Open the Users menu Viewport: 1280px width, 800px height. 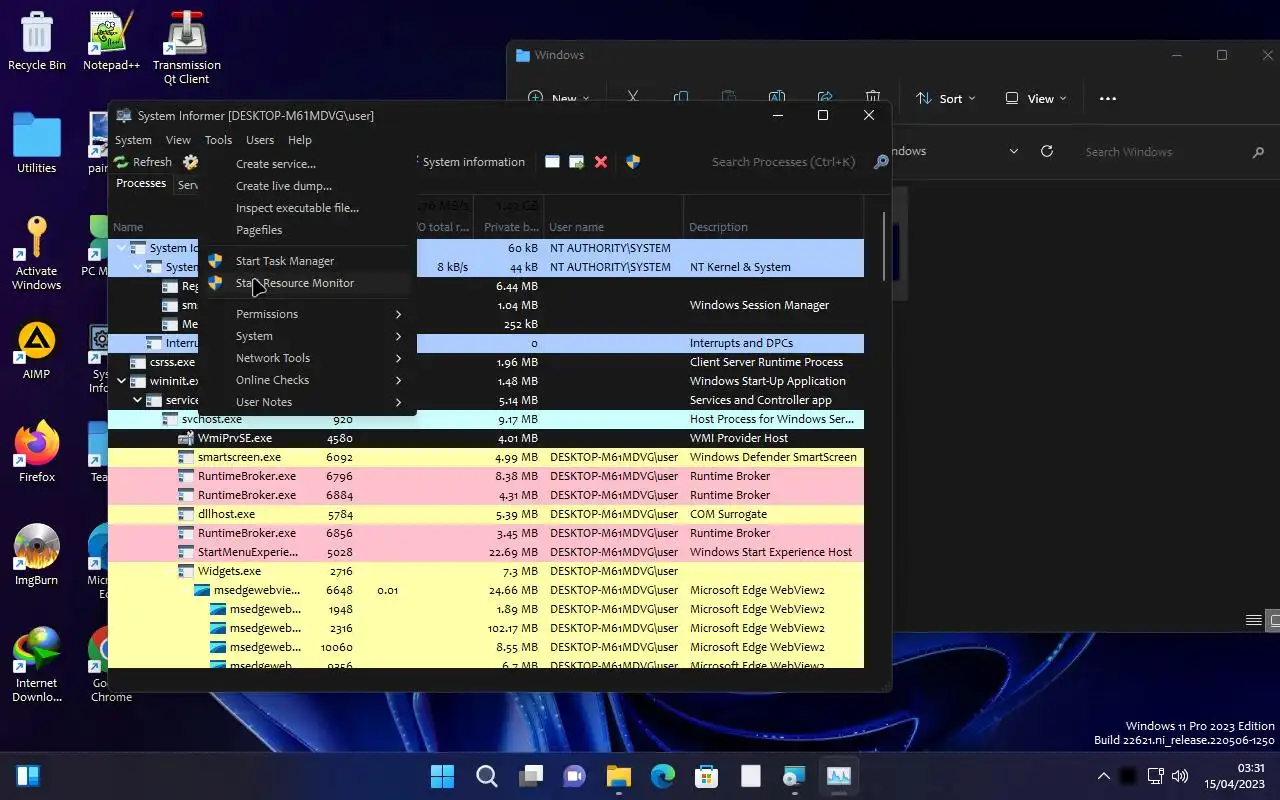pyautogui.click(x=260, y=140)
